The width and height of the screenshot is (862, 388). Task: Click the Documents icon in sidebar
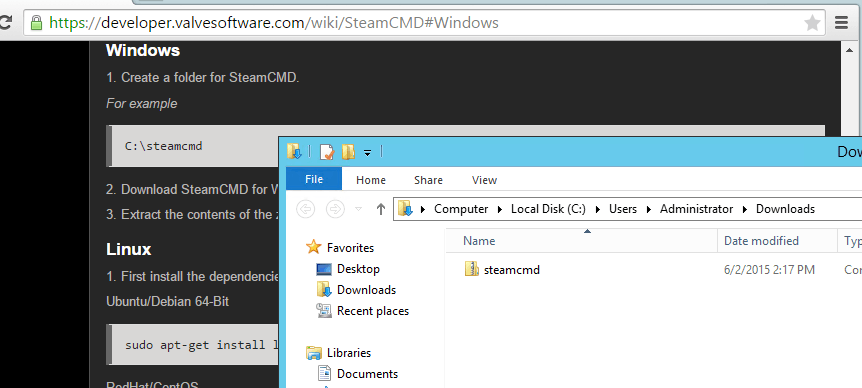(x=324, y=374)
